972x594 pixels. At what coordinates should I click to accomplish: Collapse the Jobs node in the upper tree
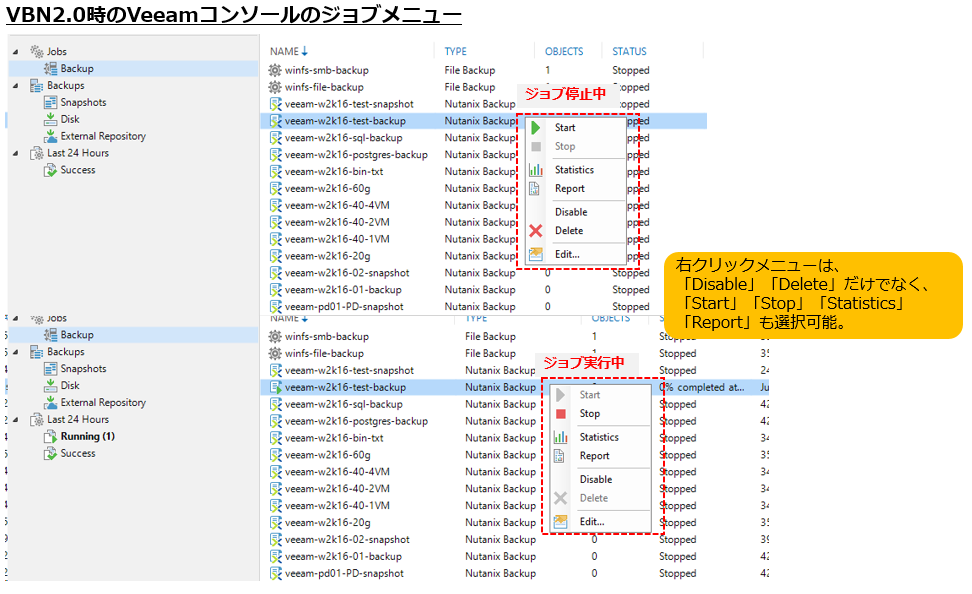[x=15, y=51]
